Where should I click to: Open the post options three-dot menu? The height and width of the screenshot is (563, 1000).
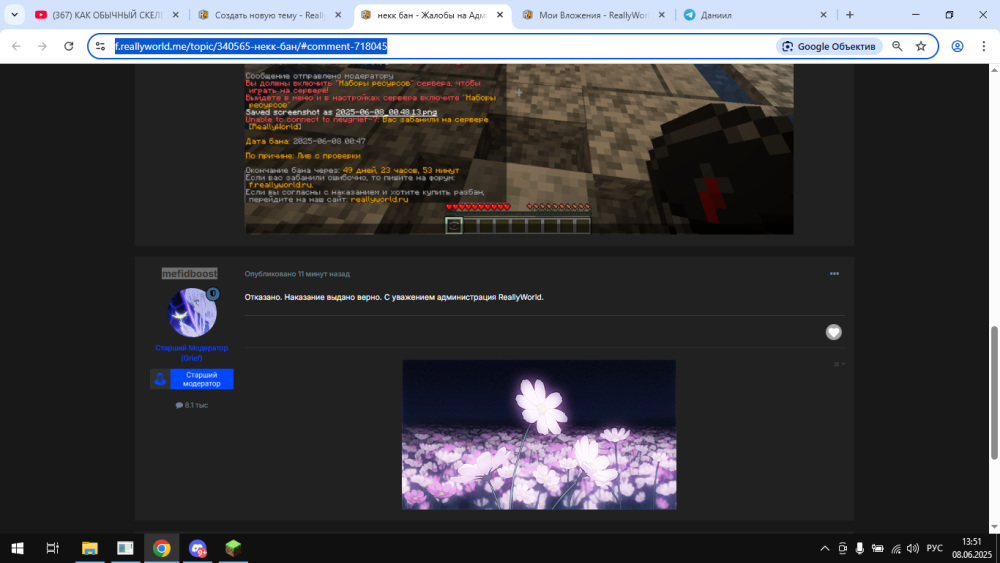point(834,274)
